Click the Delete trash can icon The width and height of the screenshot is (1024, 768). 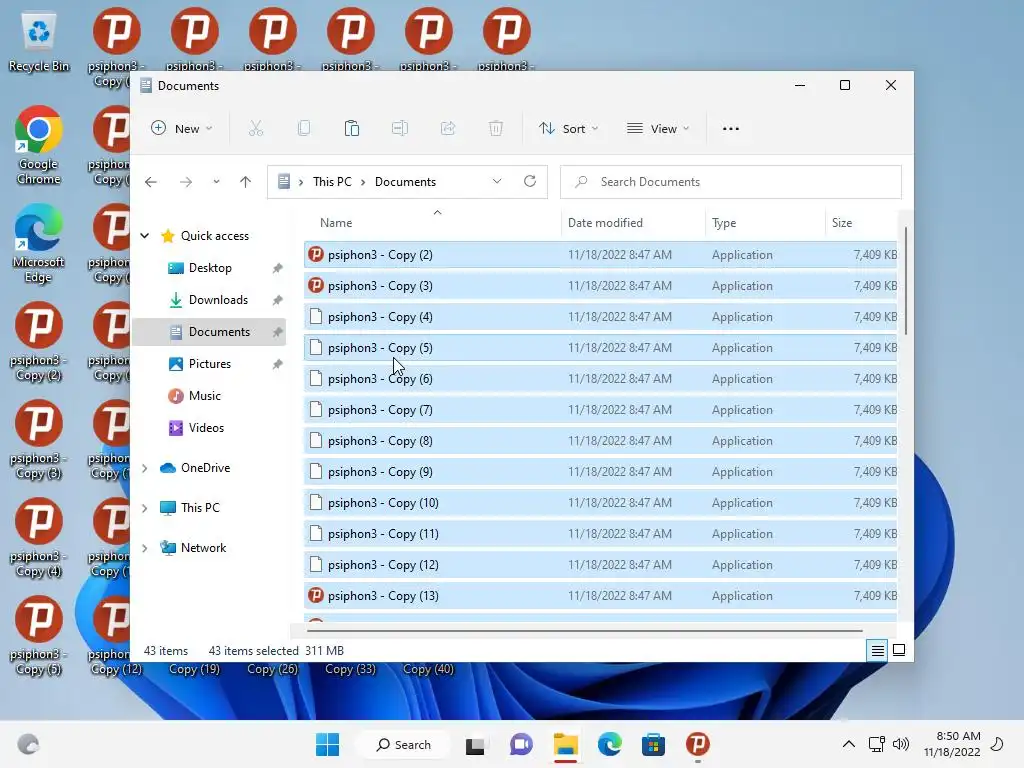(496, 129)
